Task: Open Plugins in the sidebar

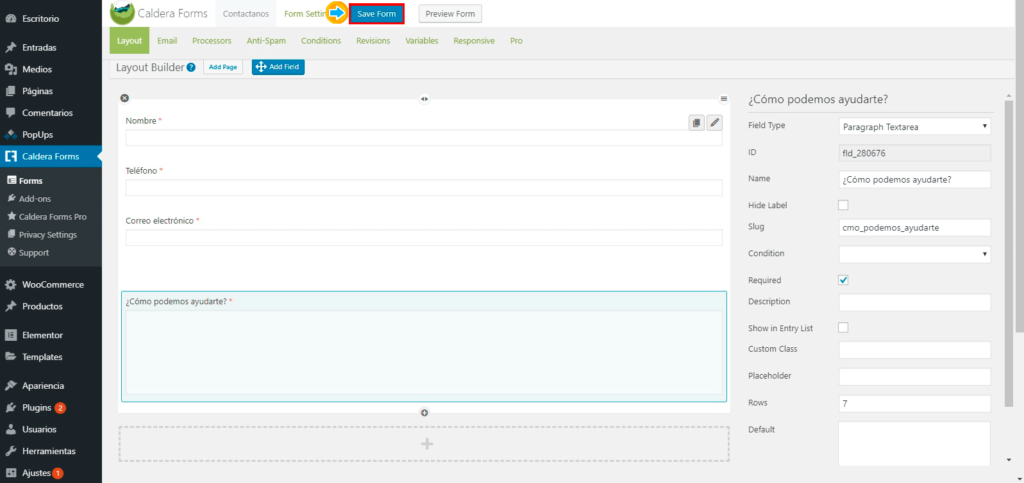Action: click(x=35, y=408)
